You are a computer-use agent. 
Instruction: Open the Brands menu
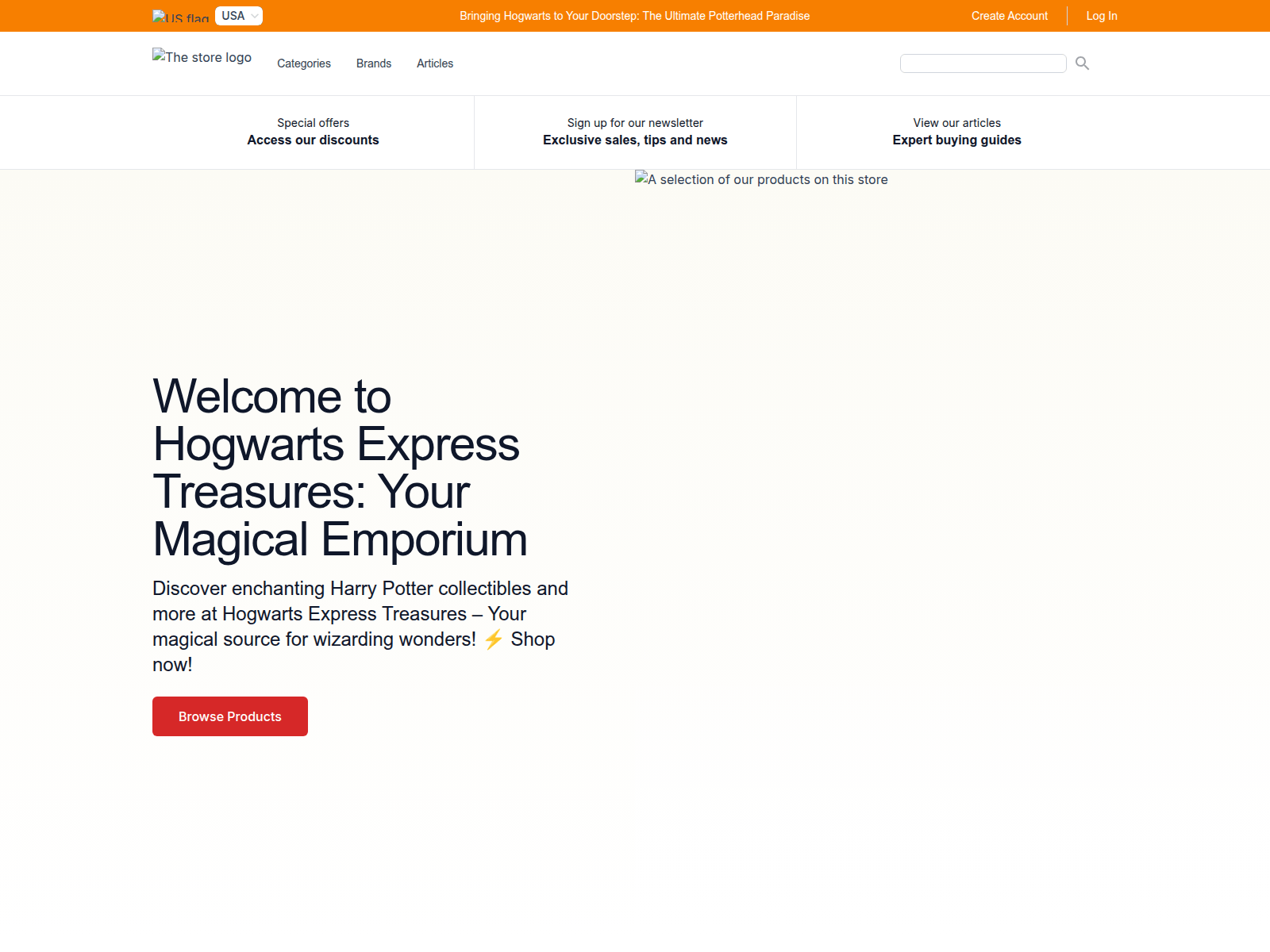coord(373,63)
